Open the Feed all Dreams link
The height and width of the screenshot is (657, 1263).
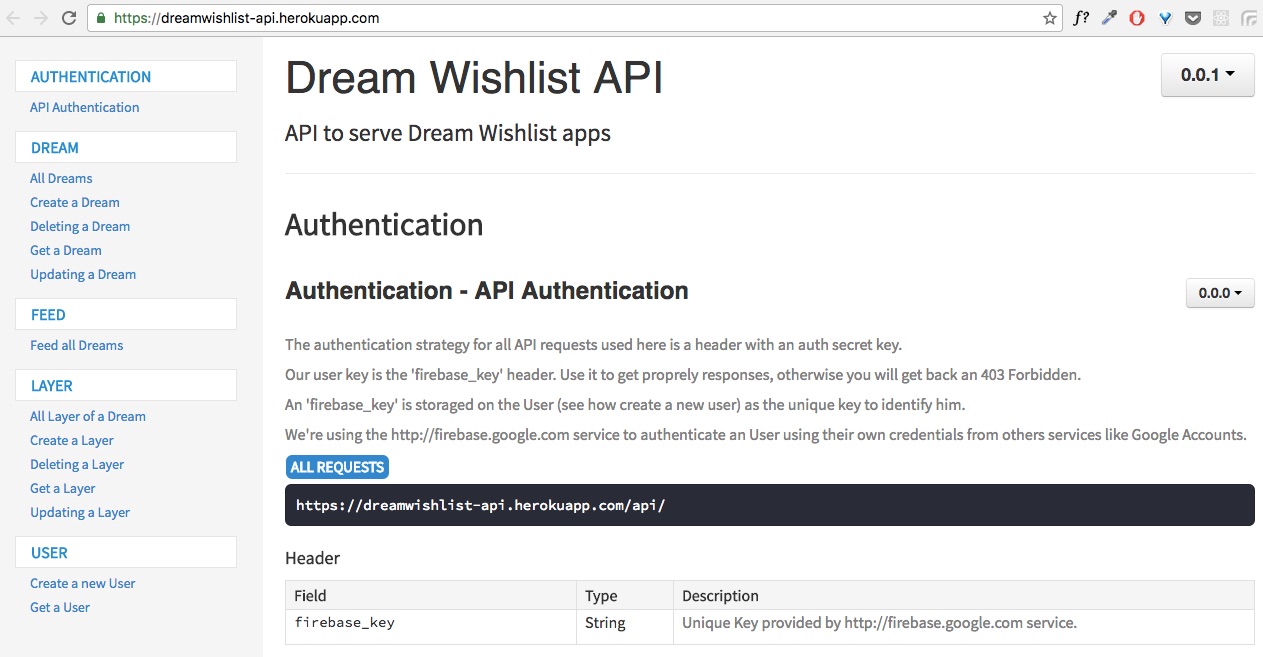coord(77,345)
